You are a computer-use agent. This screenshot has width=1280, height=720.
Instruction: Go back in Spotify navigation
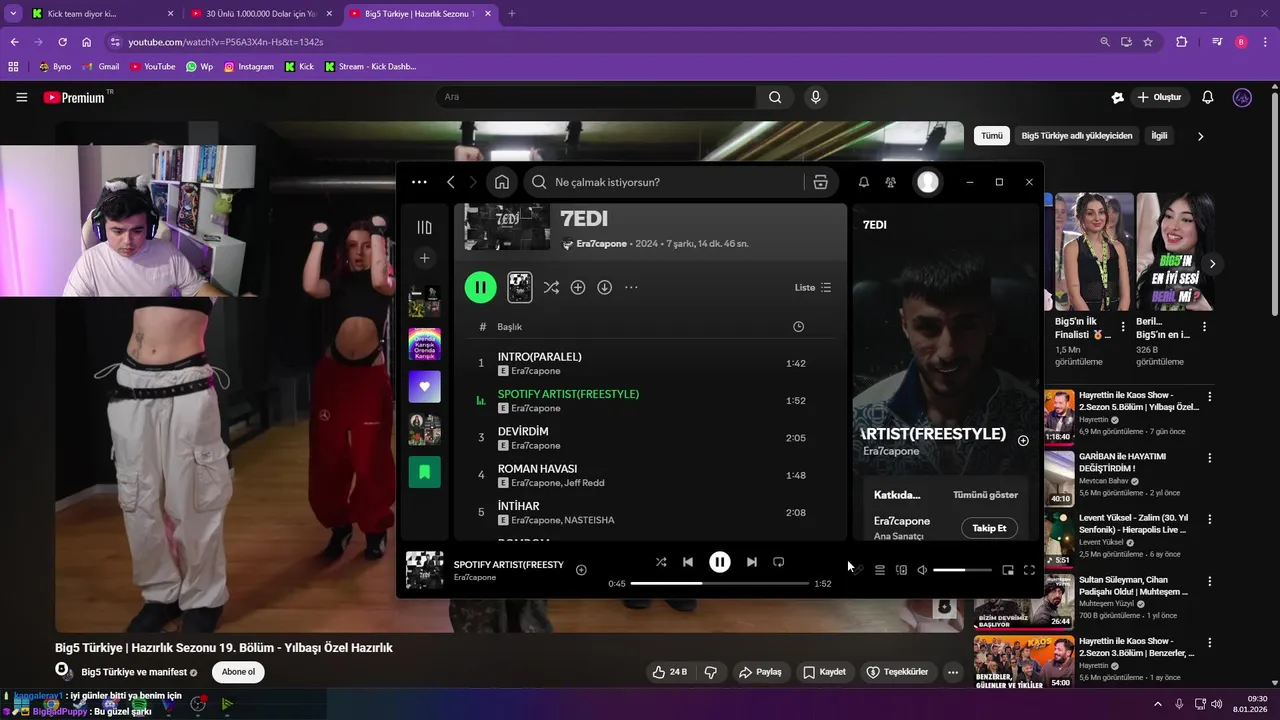coord(451,182)
